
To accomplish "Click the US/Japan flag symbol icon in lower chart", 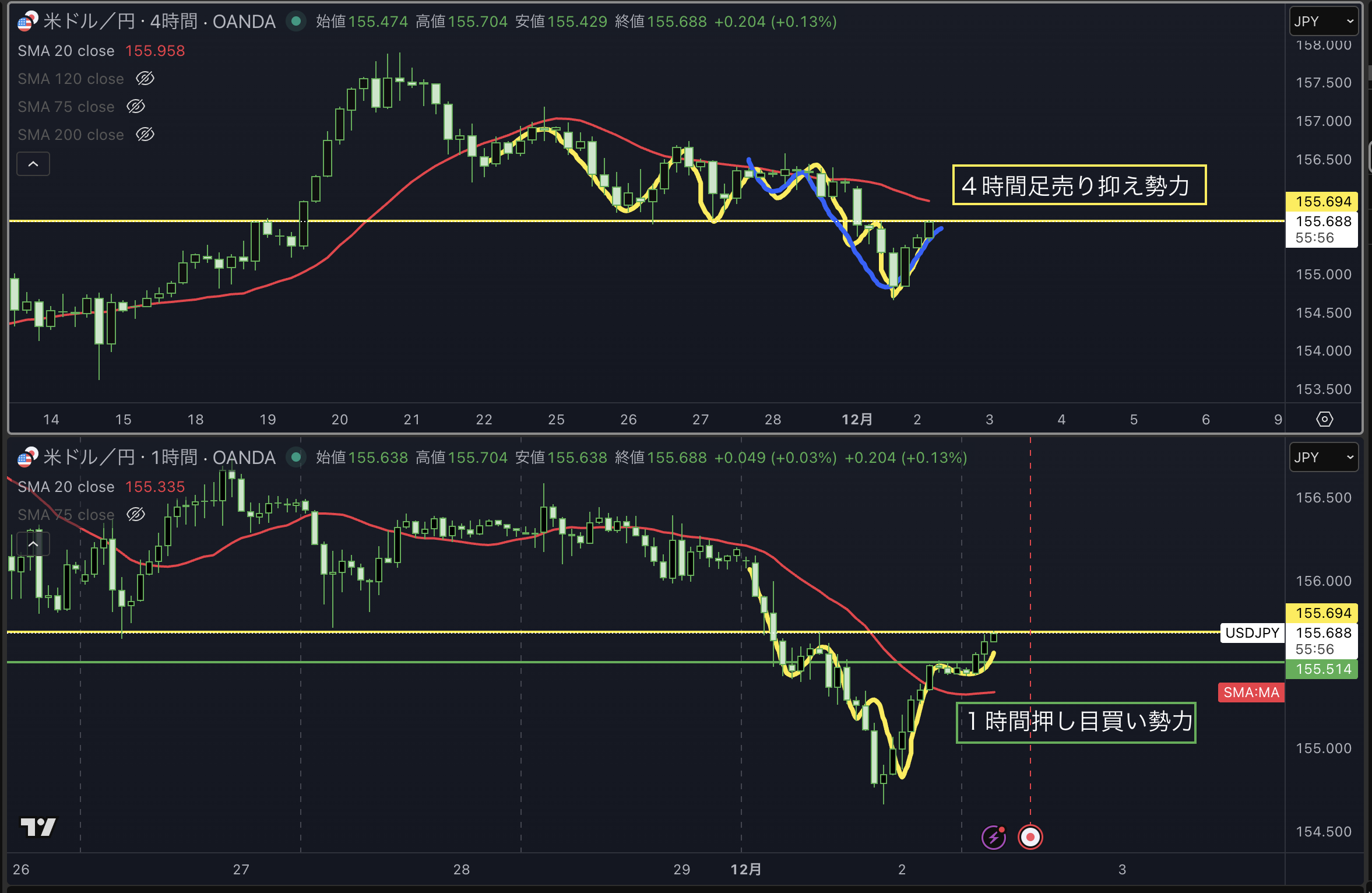I will pos(27,458).
